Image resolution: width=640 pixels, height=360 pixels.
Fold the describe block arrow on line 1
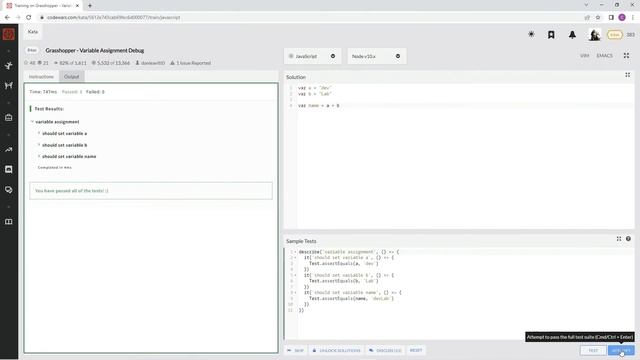coord(296,252)
